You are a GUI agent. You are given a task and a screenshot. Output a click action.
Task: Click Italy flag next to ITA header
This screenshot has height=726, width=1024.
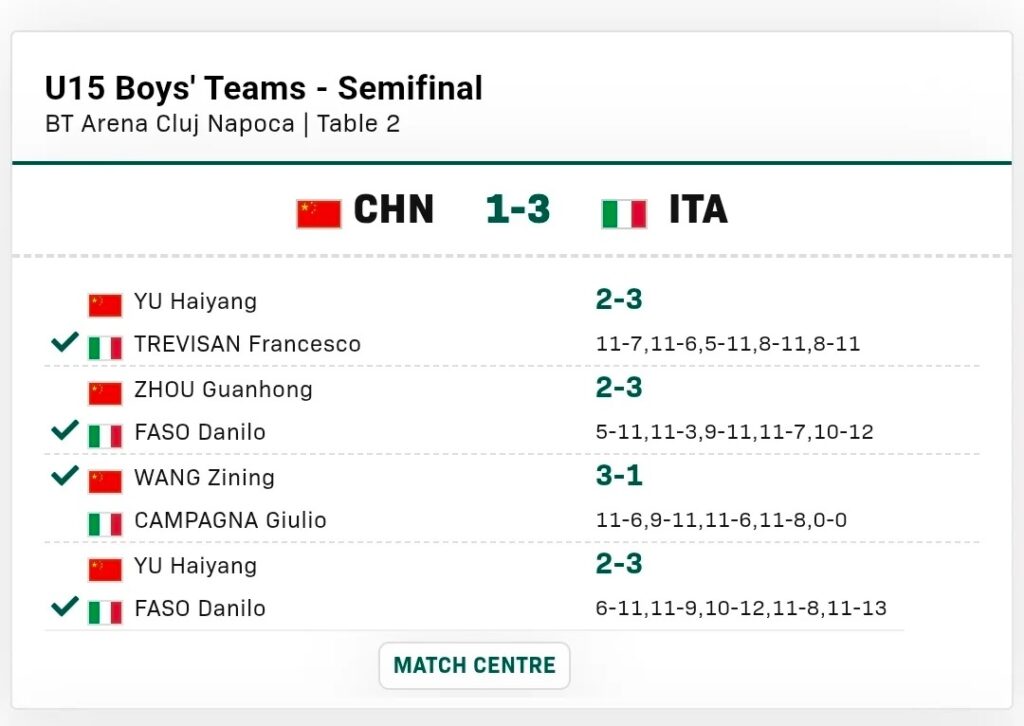pos(624,213)
